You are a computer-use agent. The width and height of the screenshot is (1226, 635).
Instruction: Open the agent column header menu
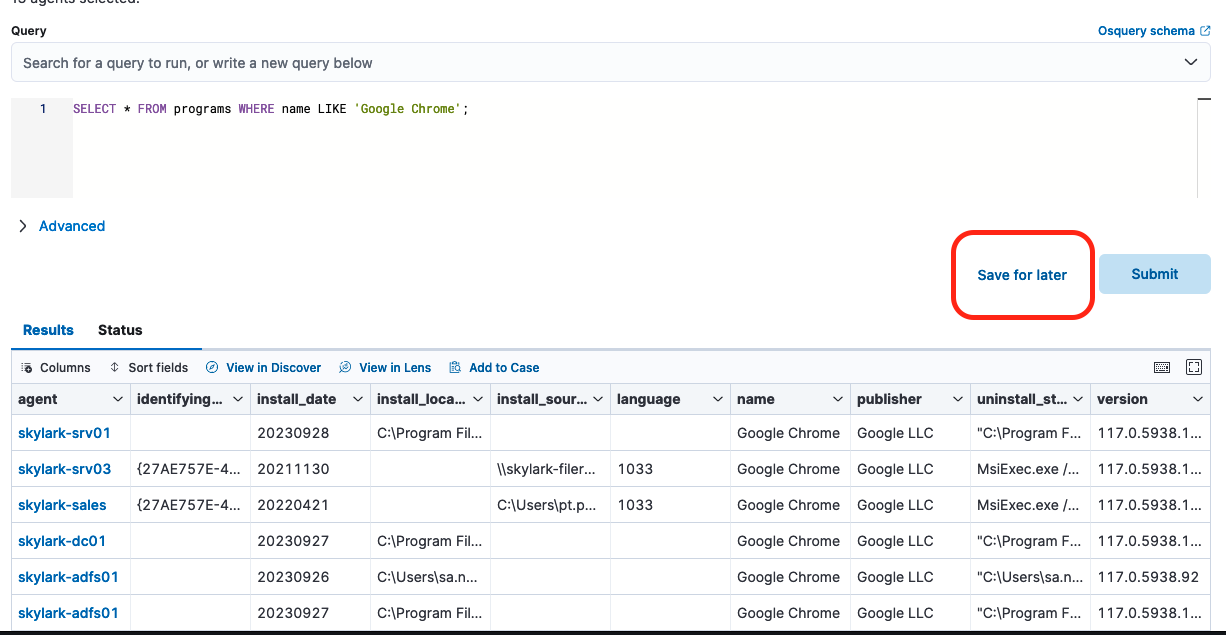click(x=118, y=399)
